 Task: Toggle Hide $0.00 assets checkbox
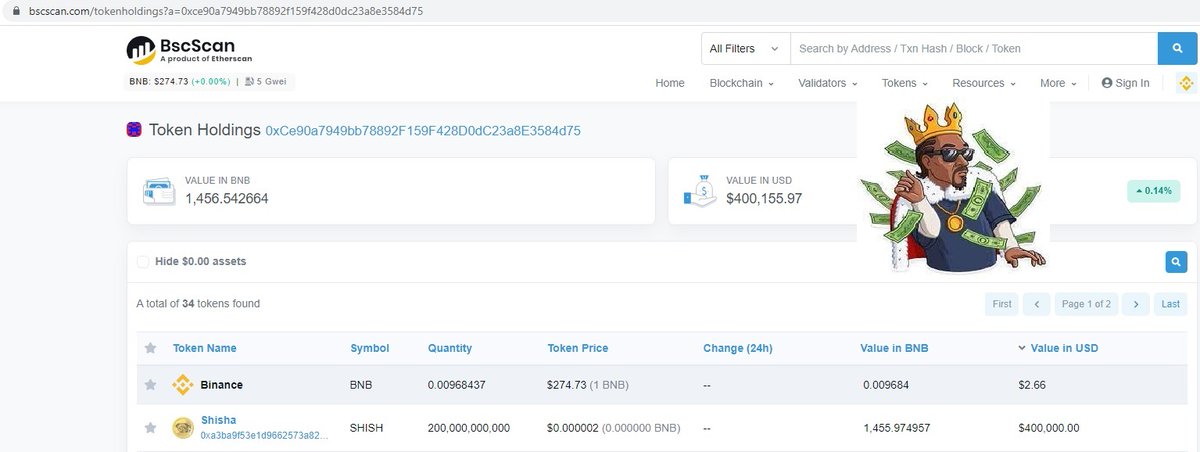coord(143,262)
